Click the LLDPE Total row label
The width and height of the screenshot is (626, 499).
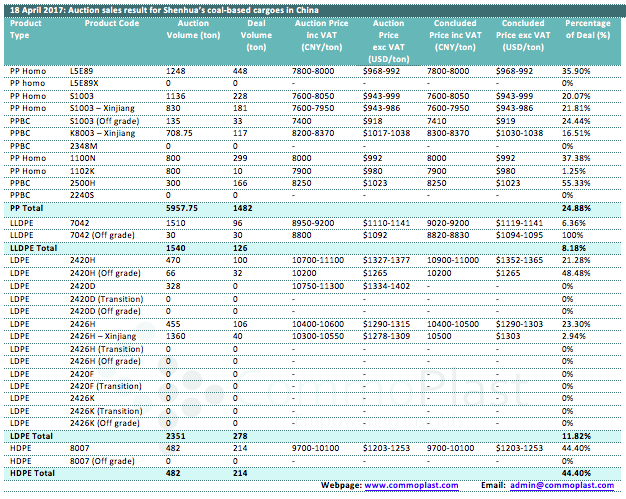[x=32, y=245]
